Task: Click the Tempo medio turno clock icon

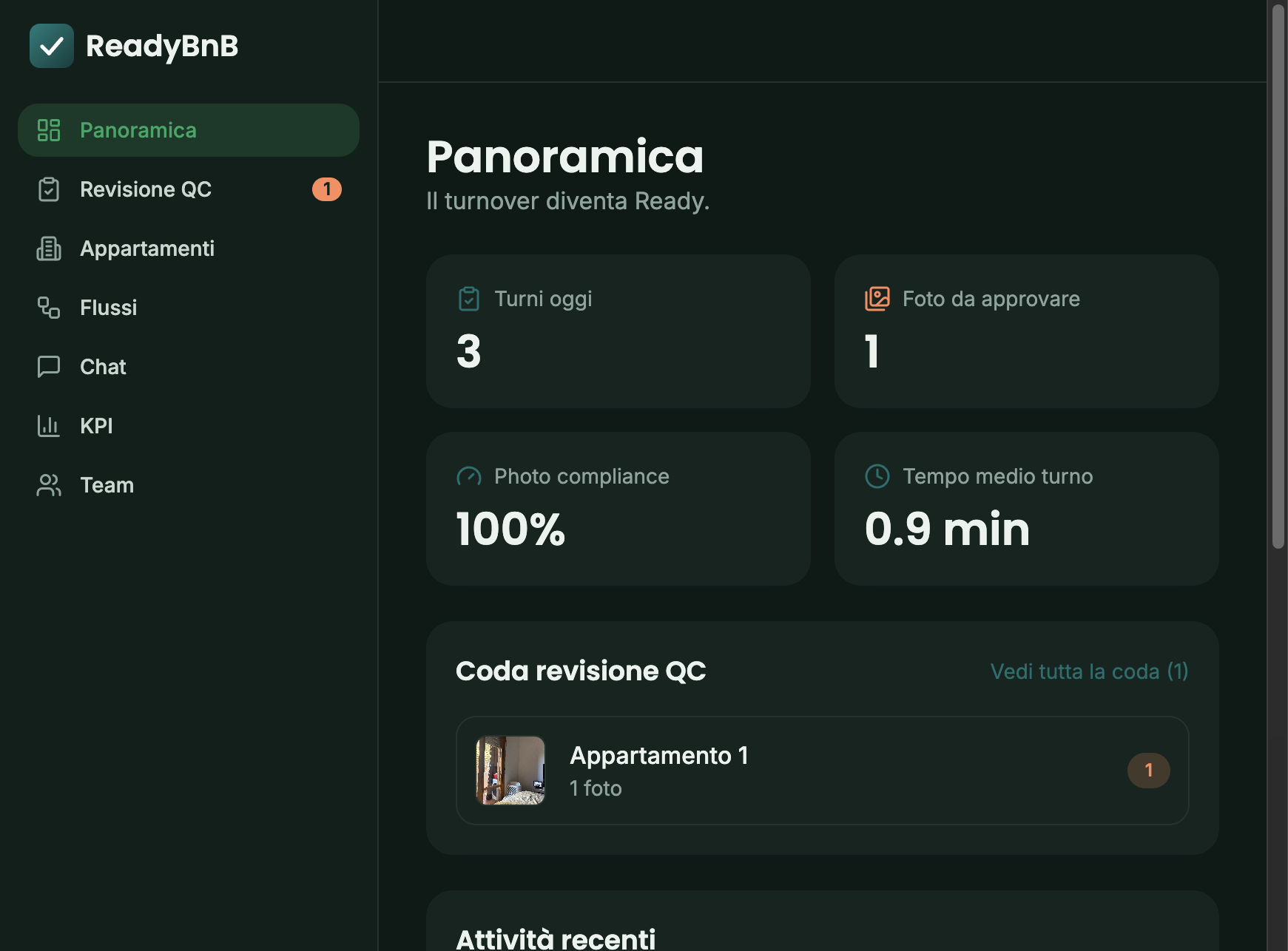Action: (x=877, y=476)
